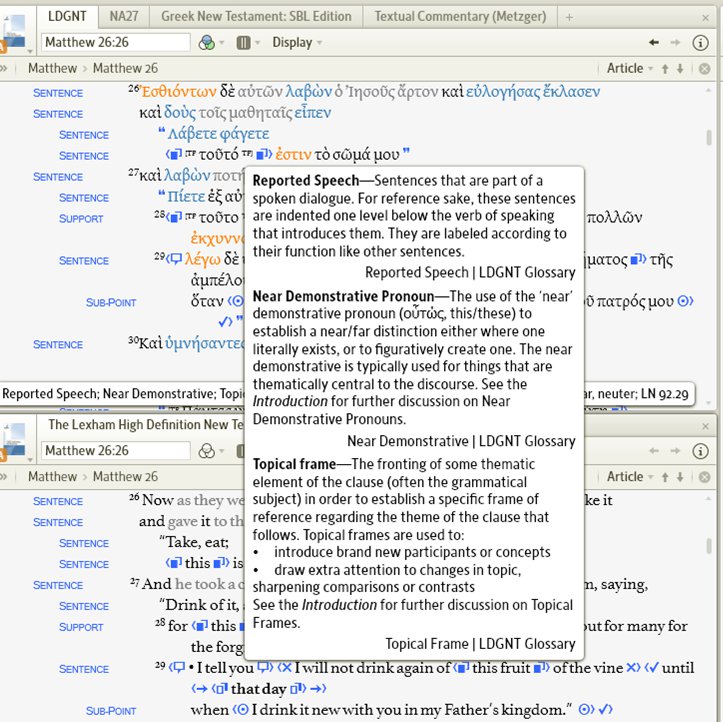Click the Matthew breadcrumb in top panel
723x722 pixels.
(52, 68)
